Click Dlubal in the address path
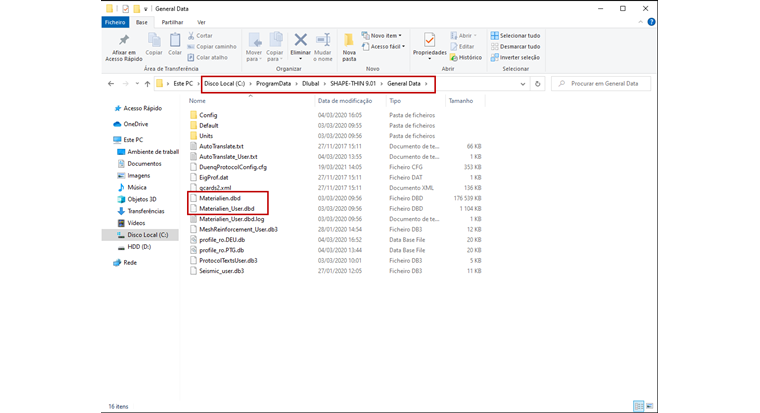This screenshot has height=413, width=760. coord(310,84)
